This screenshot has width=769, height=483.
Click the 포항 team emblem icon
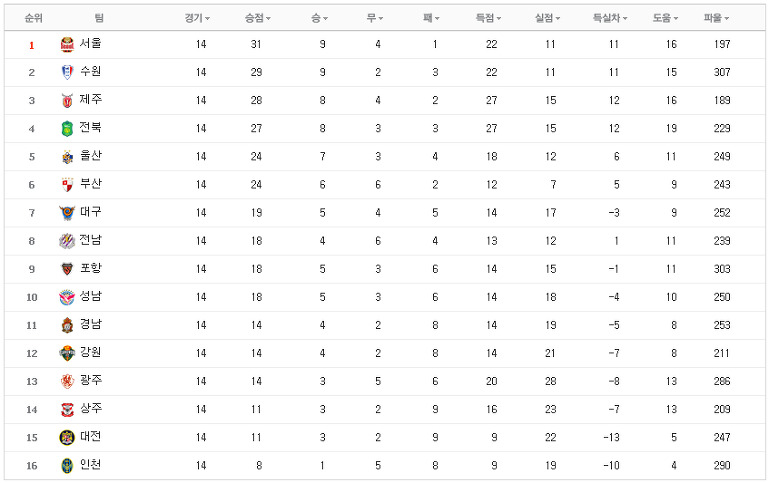67,269
